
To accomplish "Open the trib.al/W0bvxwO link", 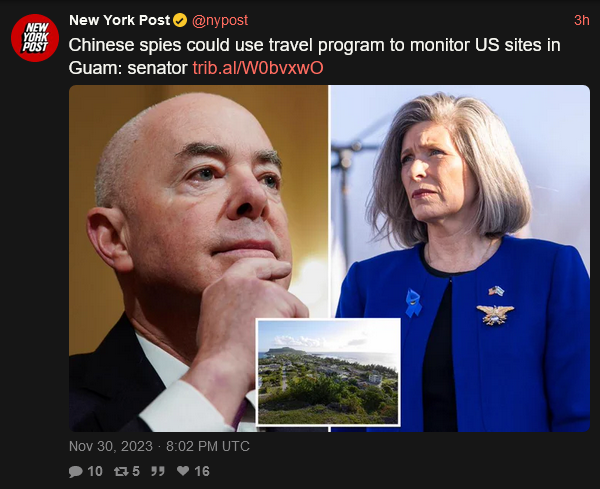I will (258, 68).
